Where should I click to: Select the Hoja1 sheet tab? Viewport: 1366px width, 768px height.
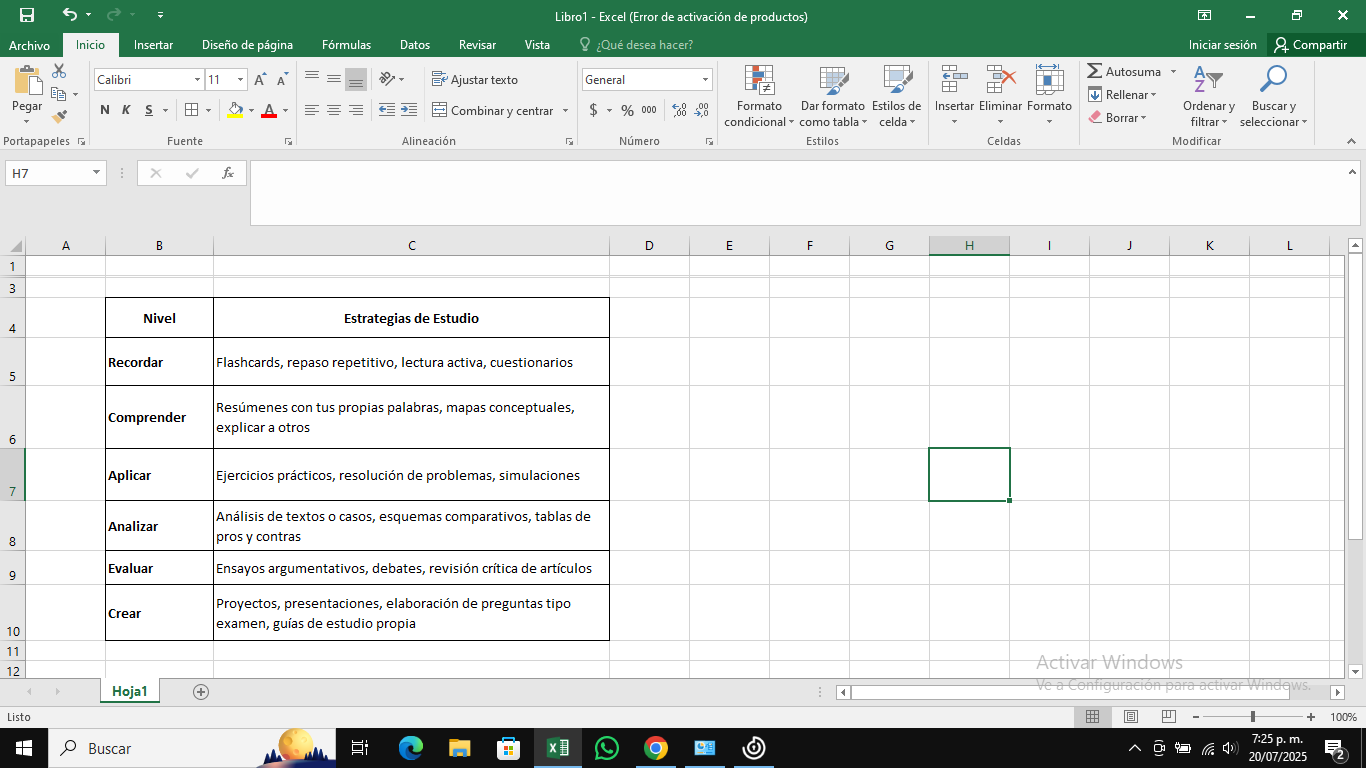click(x=129, y=691)
